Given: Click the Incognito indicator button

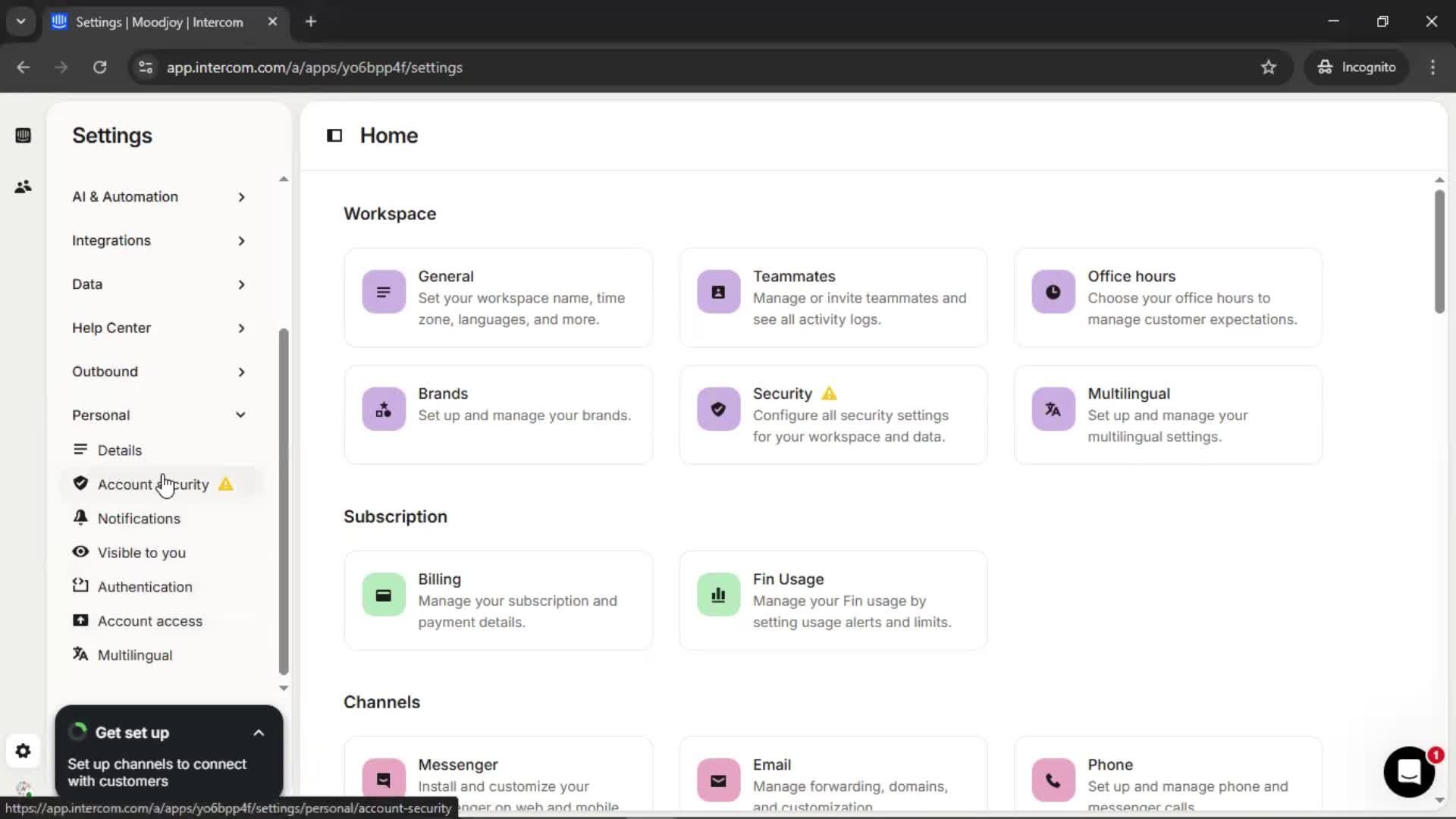Looking at the screenshot, I should coord(1357,67).
